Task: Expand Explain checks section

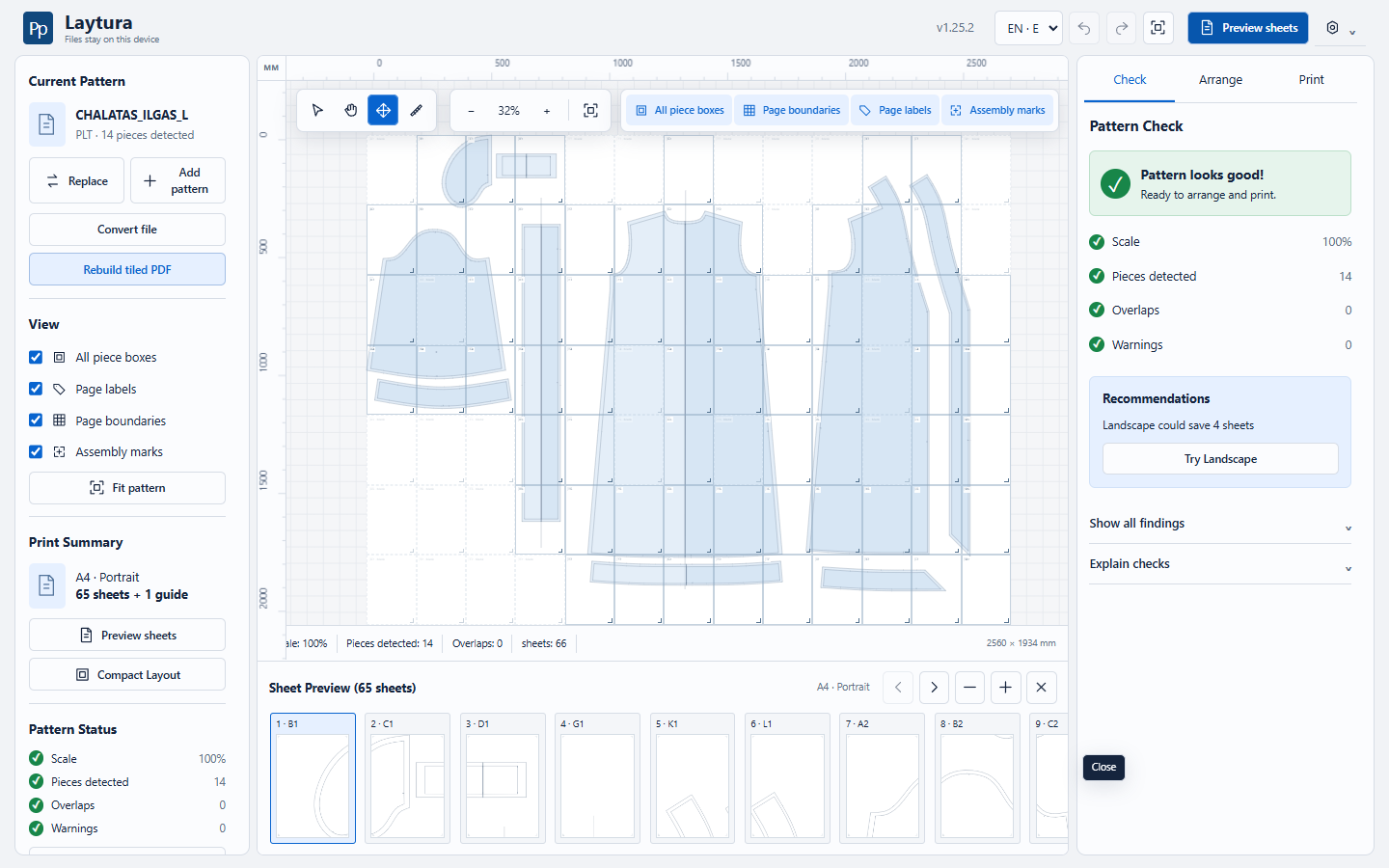Action: [x=1220, y=564]
